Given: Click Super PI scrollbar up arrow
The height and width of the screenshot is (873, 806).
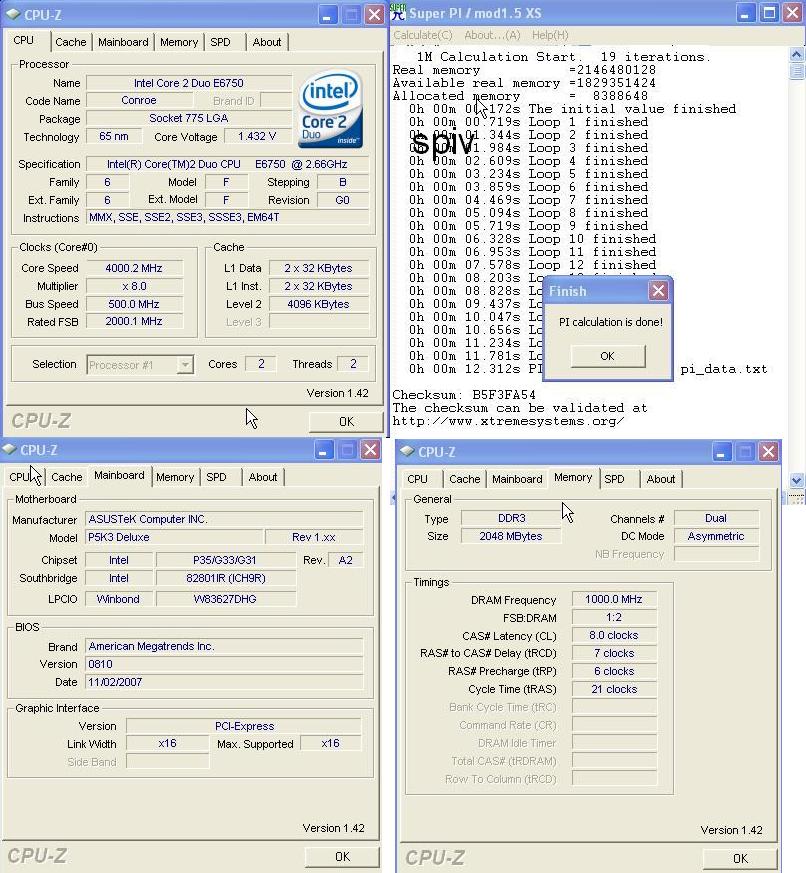Looking at the screenshot, I should pos(797,54).
